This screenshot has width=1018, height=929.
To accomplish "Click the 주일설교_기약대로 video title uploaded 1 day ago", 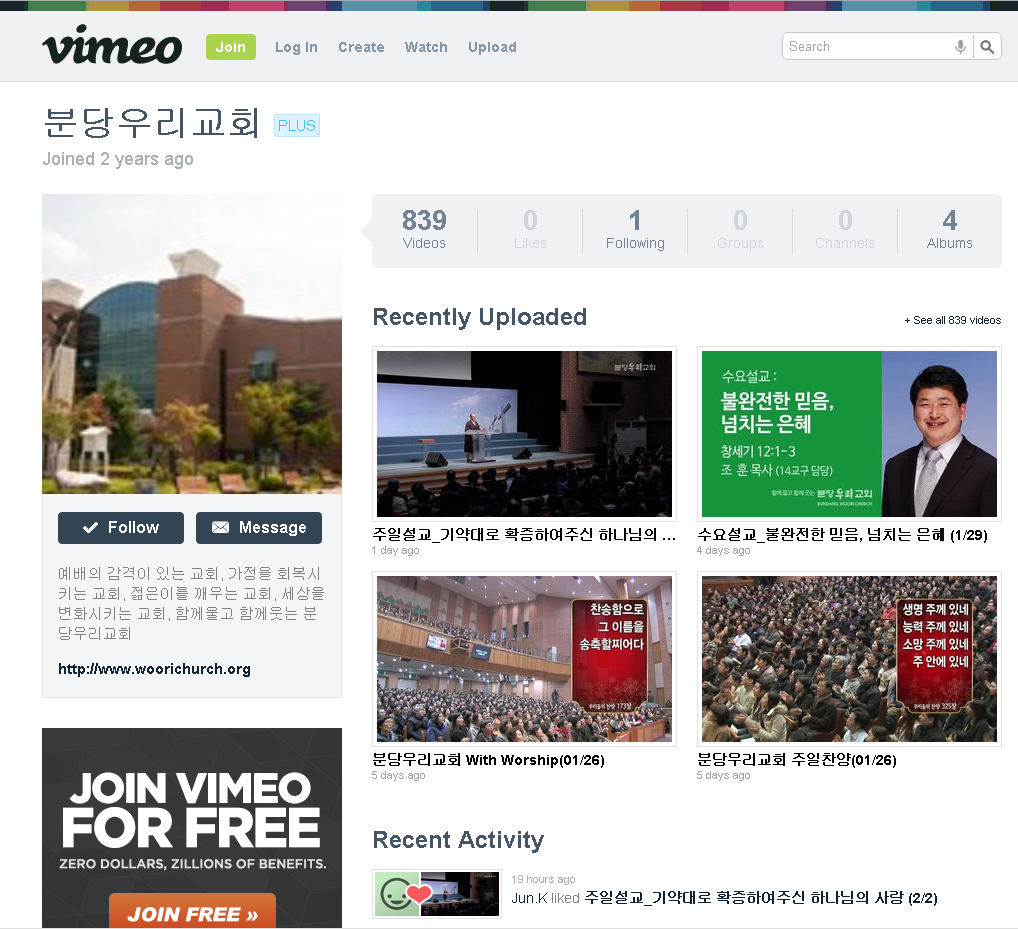I will (524, 534).
